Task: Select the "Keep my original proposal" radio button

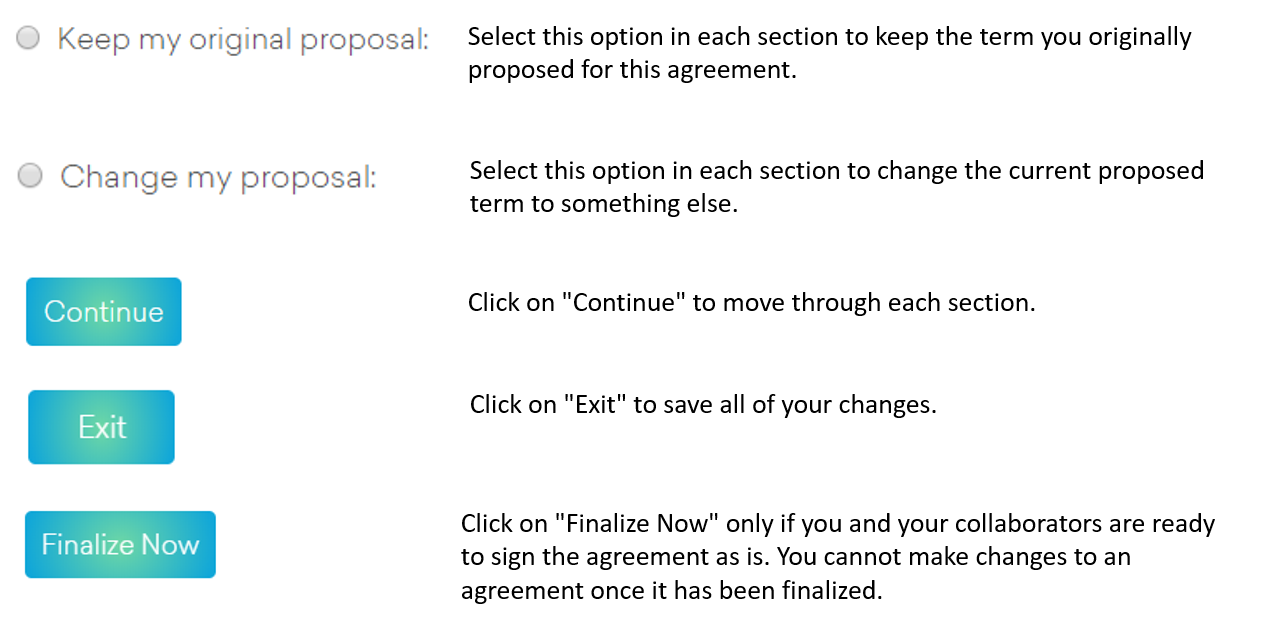Action: [29, 39]
